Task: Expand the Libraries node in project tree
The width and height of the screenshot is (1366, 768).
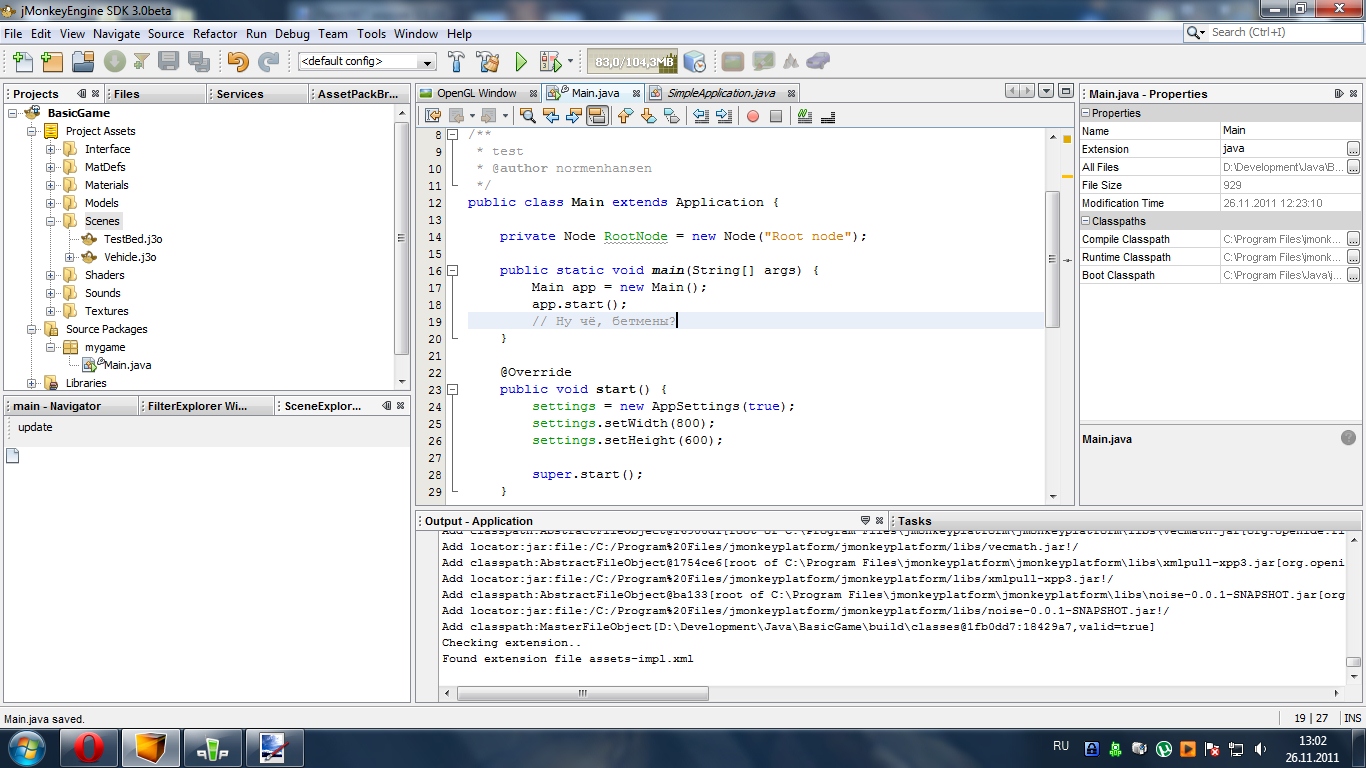Action: coord(32,383)
